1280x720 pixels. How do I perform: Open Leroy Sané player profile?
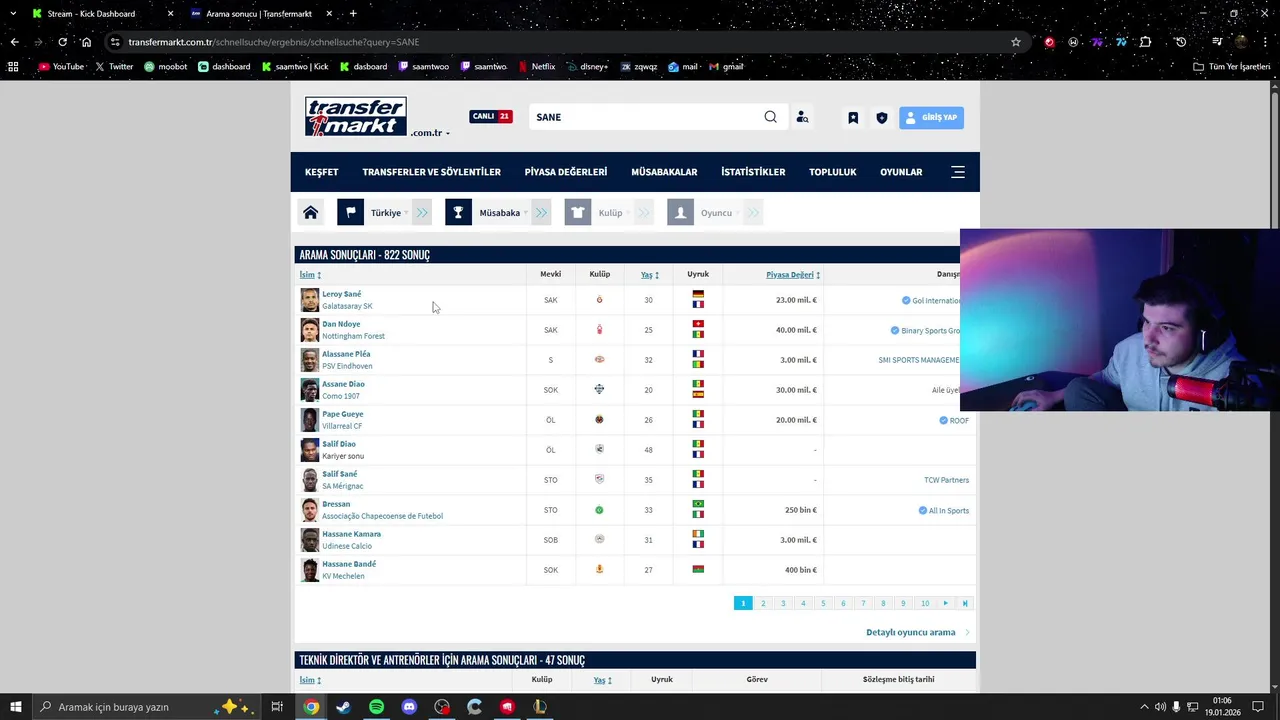pos(342,294)
